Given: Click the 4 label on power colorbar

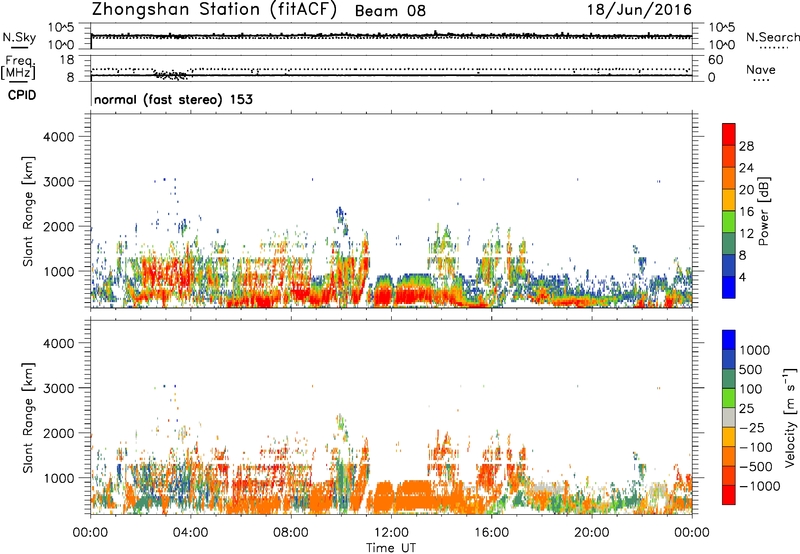Looking at the screenshot, I should click(x=743, y=278).
